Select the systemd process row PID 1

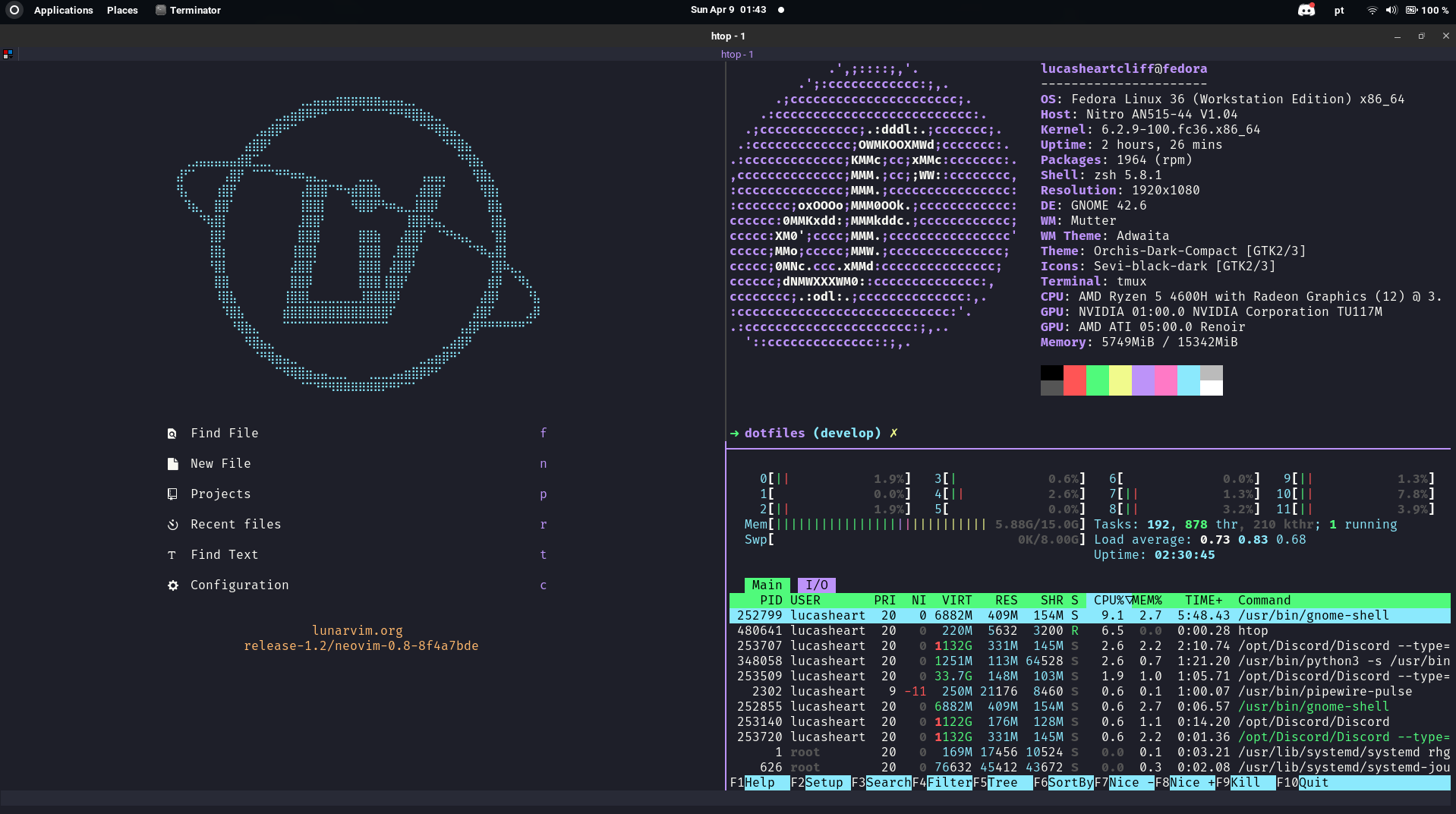(1090, 752)
